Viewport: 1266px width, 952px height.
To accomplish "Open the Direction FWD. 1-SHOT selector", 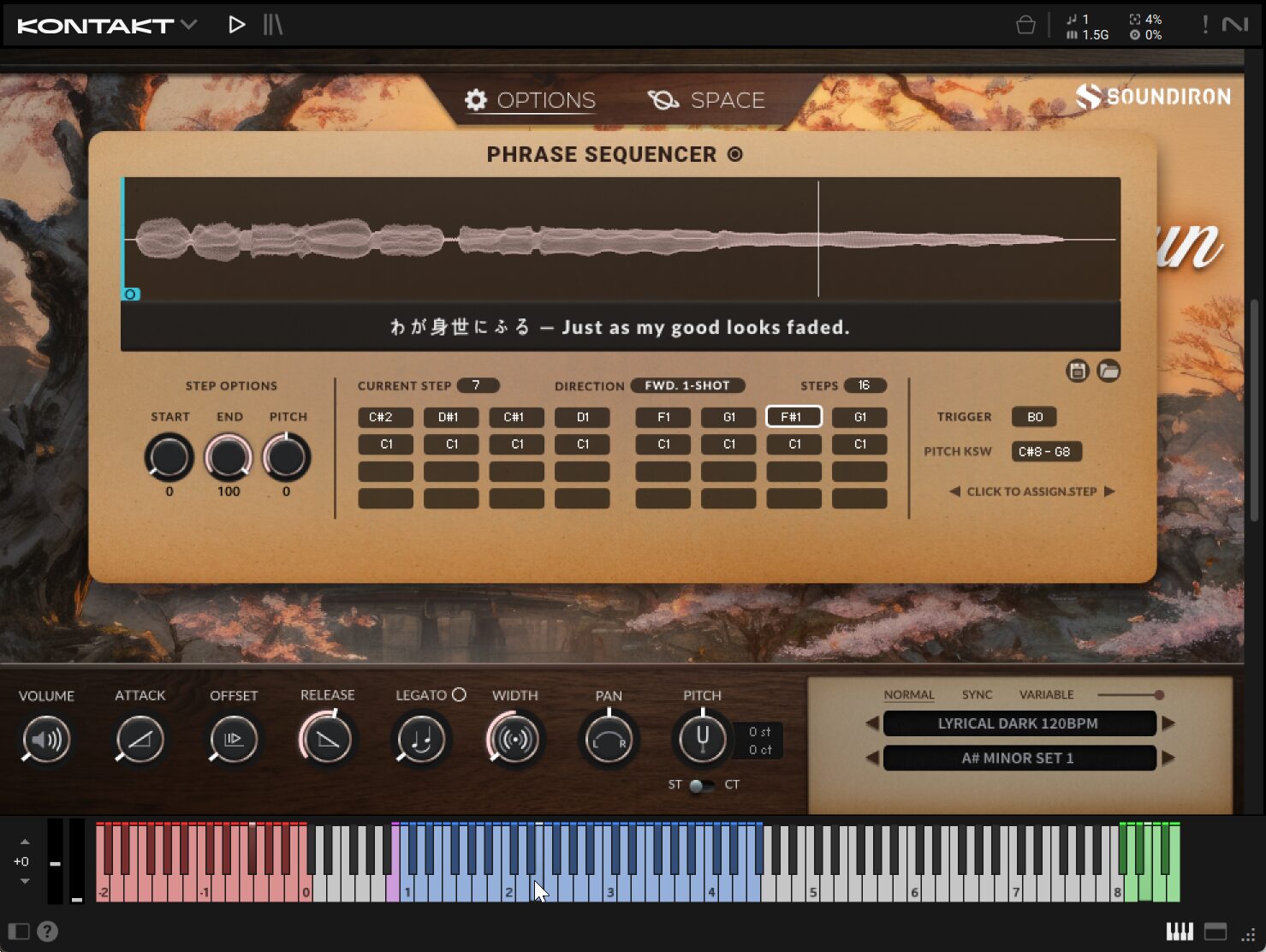I will tap(686, 385).
